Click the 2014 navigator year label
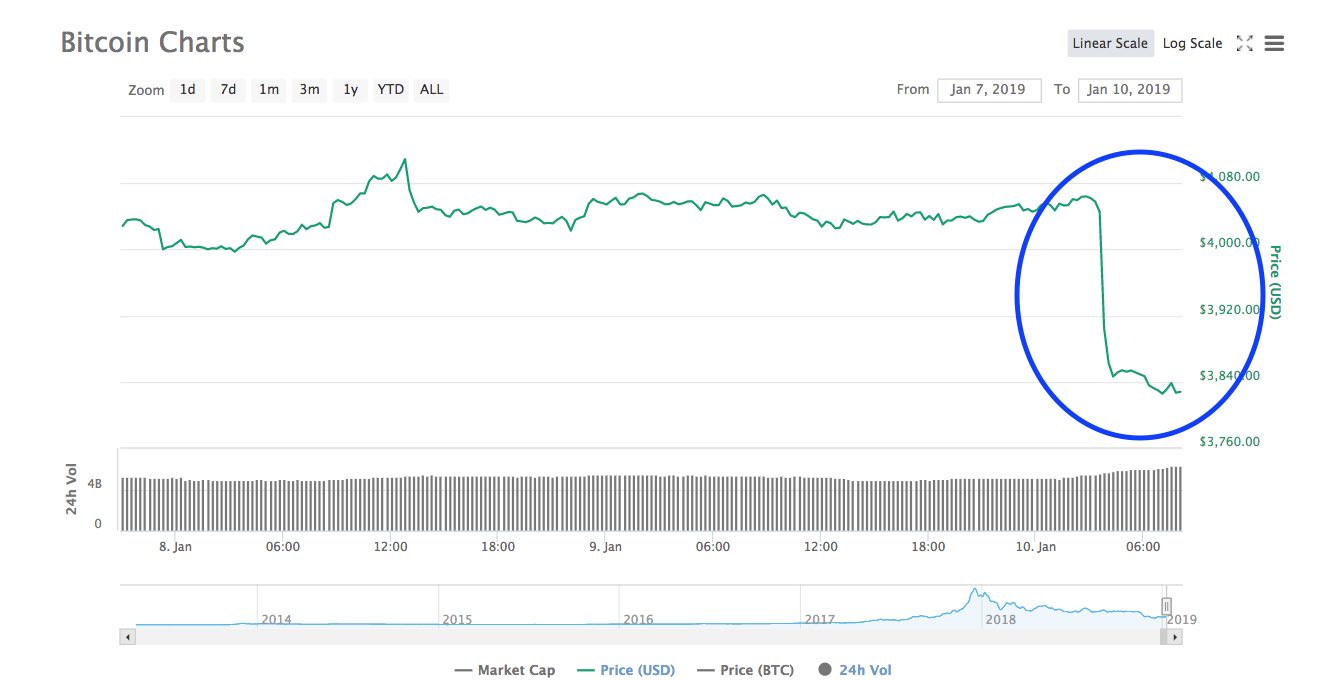The width and height of the screenshot is (1338, 680). pos(276,619)
